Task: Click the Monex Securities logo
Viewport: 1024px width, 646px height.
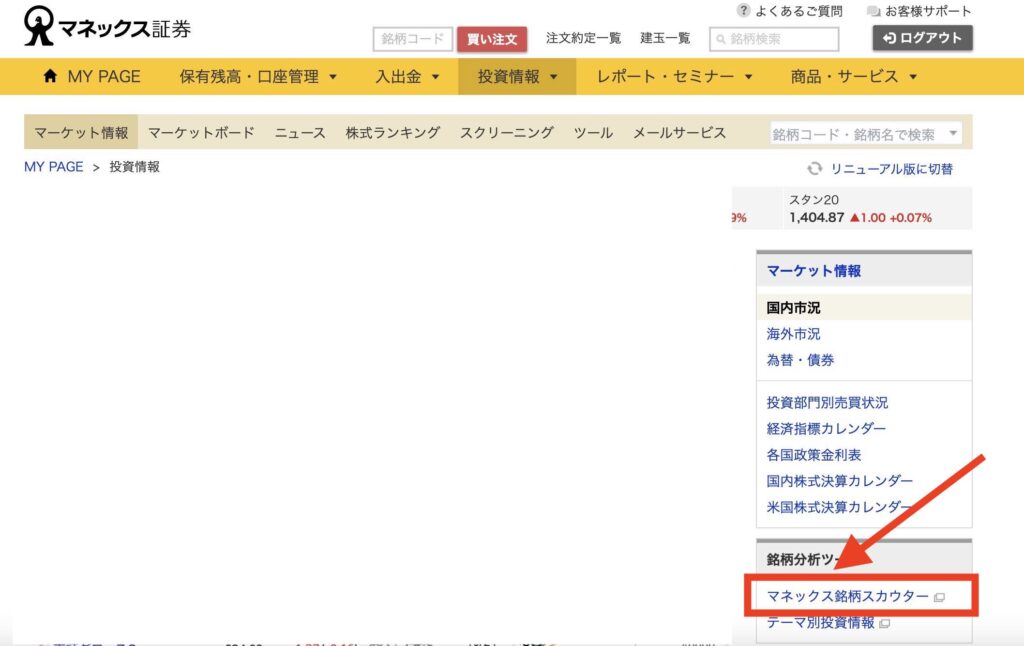Action: (107, 28)
